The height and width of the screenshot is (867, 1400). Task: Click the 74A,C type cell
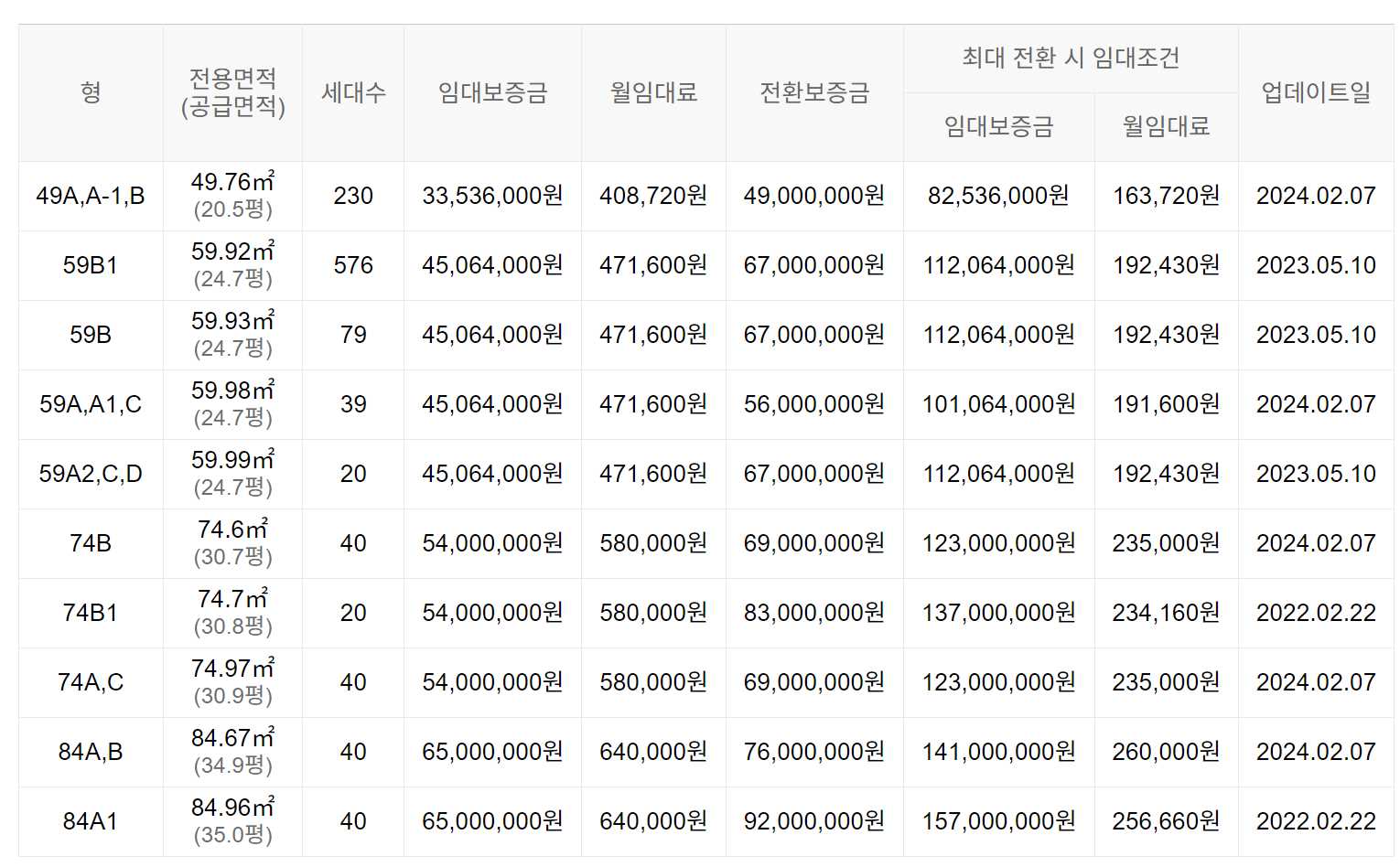[x=91, y=682]
